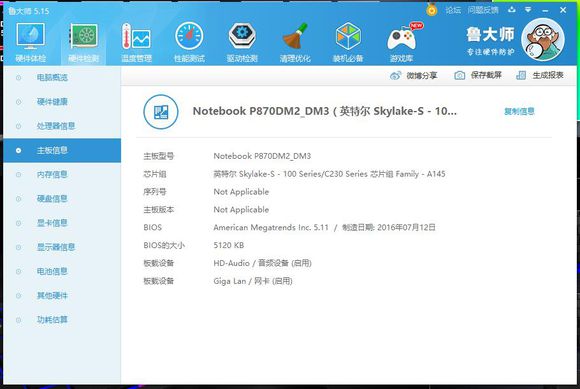Select the 硬件检测 hardware detection icon

click(84, 42)
